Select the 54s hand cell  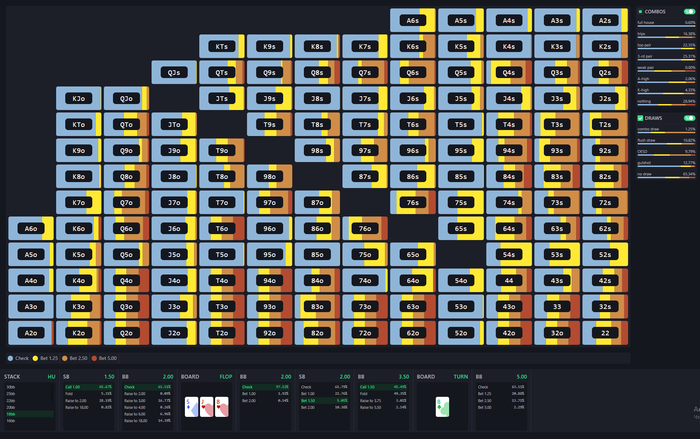(509, 255)
